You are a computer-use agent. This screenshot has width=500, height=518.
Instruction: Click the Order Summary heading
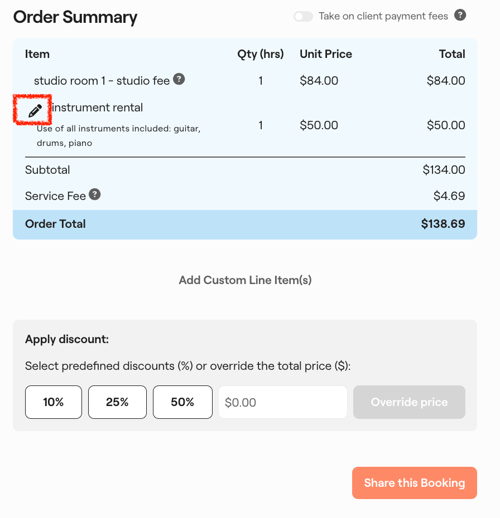coord(75,17)
